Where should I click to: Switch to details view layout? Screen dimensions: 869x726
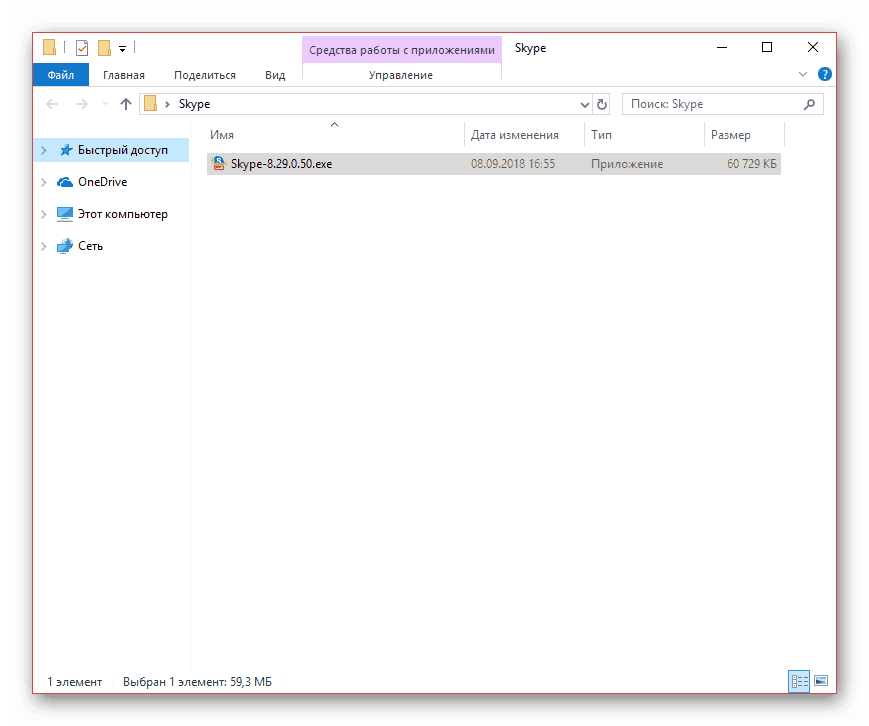pyautogui.click(x=799, y=681)
